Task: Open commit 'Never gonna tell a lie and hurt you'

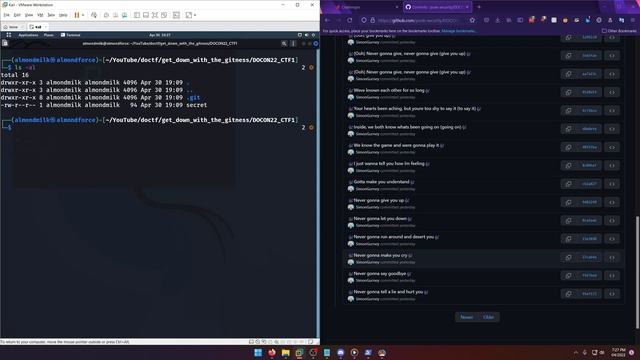Action: point(388,292)
